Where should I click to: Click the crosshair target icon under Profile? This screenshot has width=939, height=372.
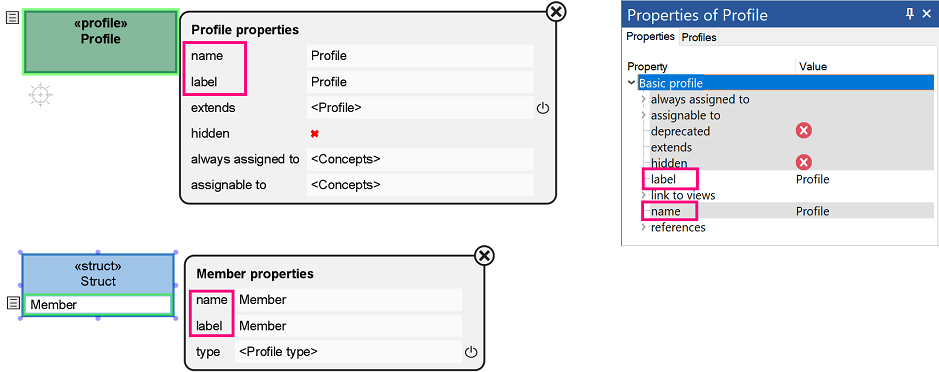point(40,95)
